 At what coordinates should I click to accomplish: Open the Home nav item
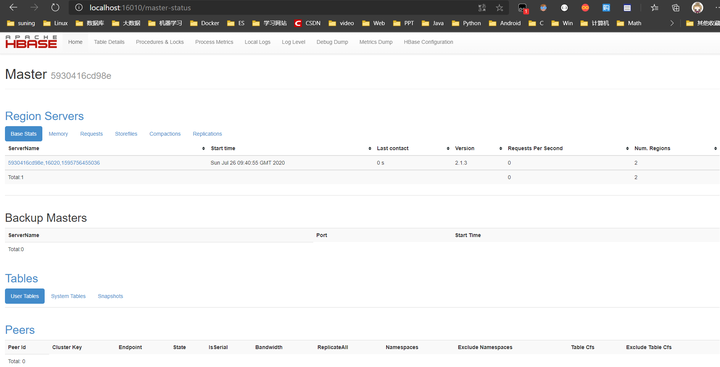coord(75,42)
